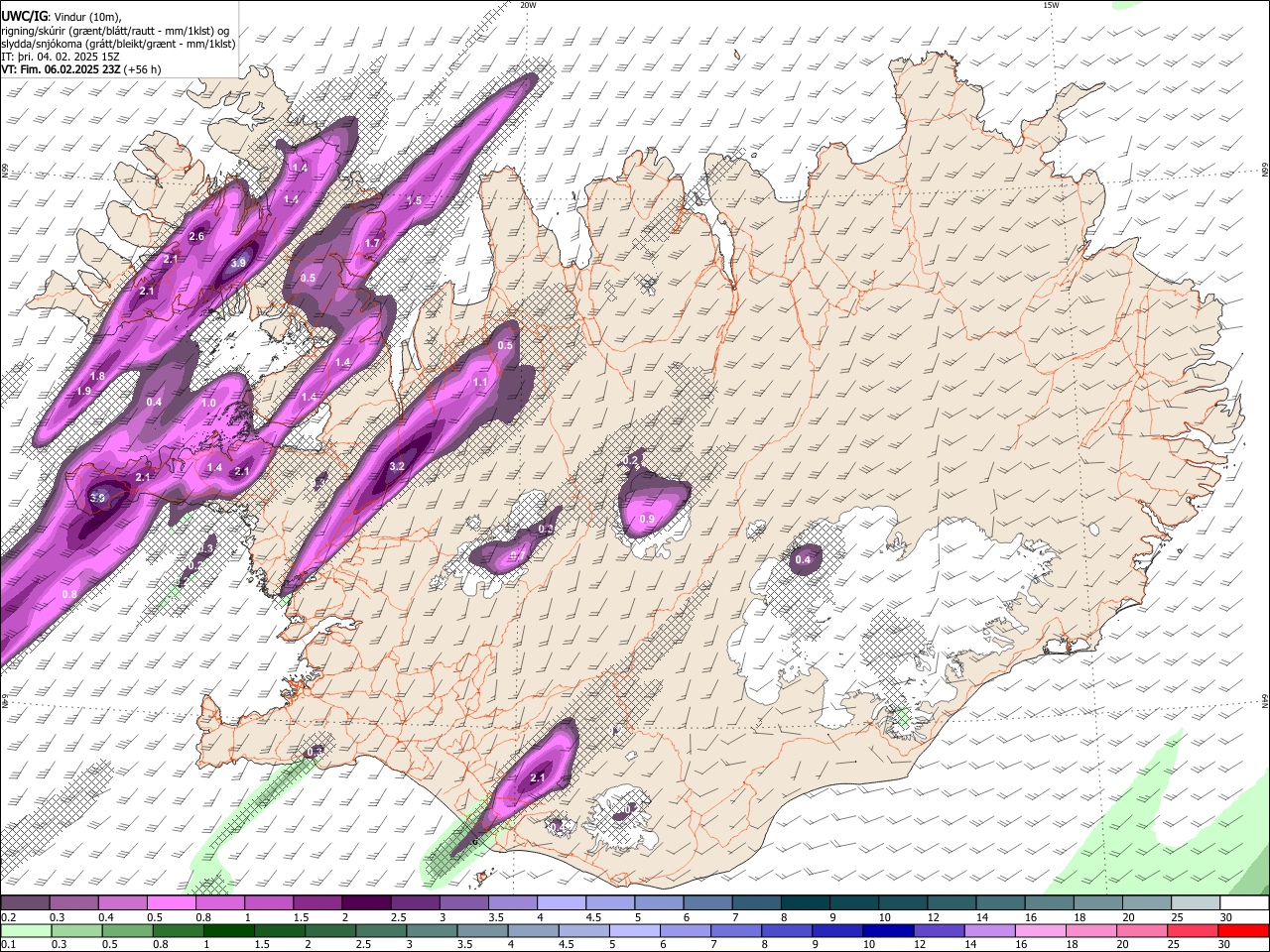
Task: Click the 1.0 precipitation value on the map
Action: click(208, 404)
